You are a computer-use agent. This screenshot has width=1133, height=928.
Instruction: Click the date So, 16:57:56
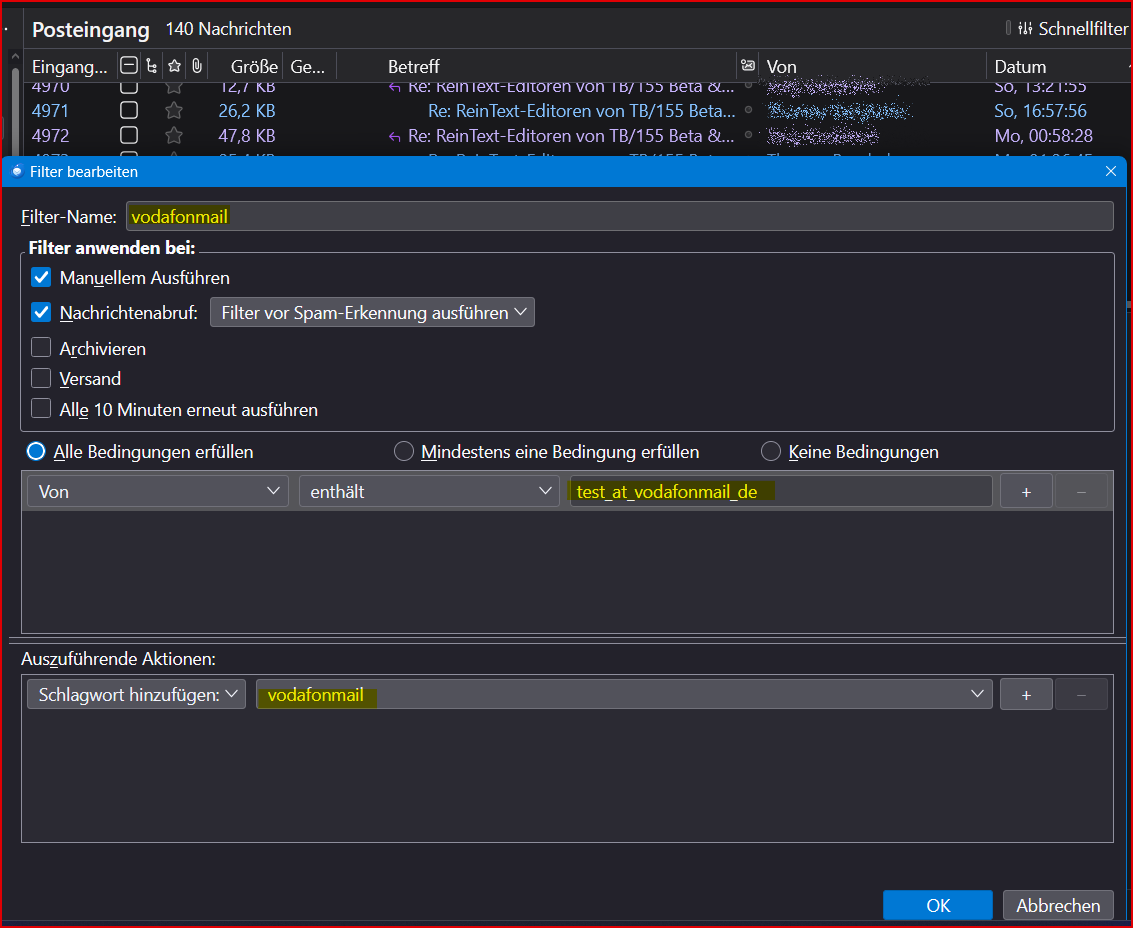tap(1041, 111)
